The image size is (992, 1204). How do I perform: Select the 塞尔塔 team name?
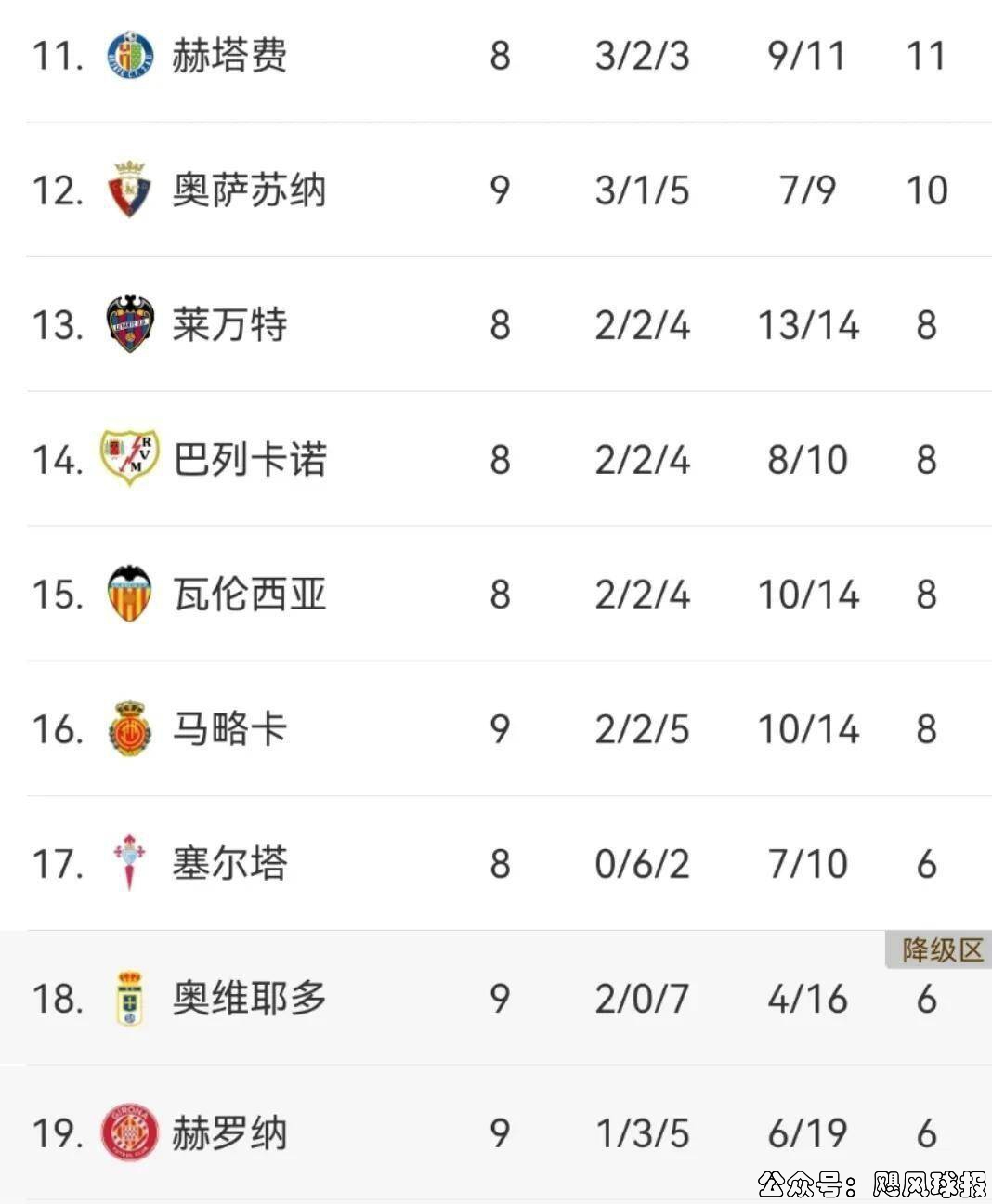pos(229,863)
